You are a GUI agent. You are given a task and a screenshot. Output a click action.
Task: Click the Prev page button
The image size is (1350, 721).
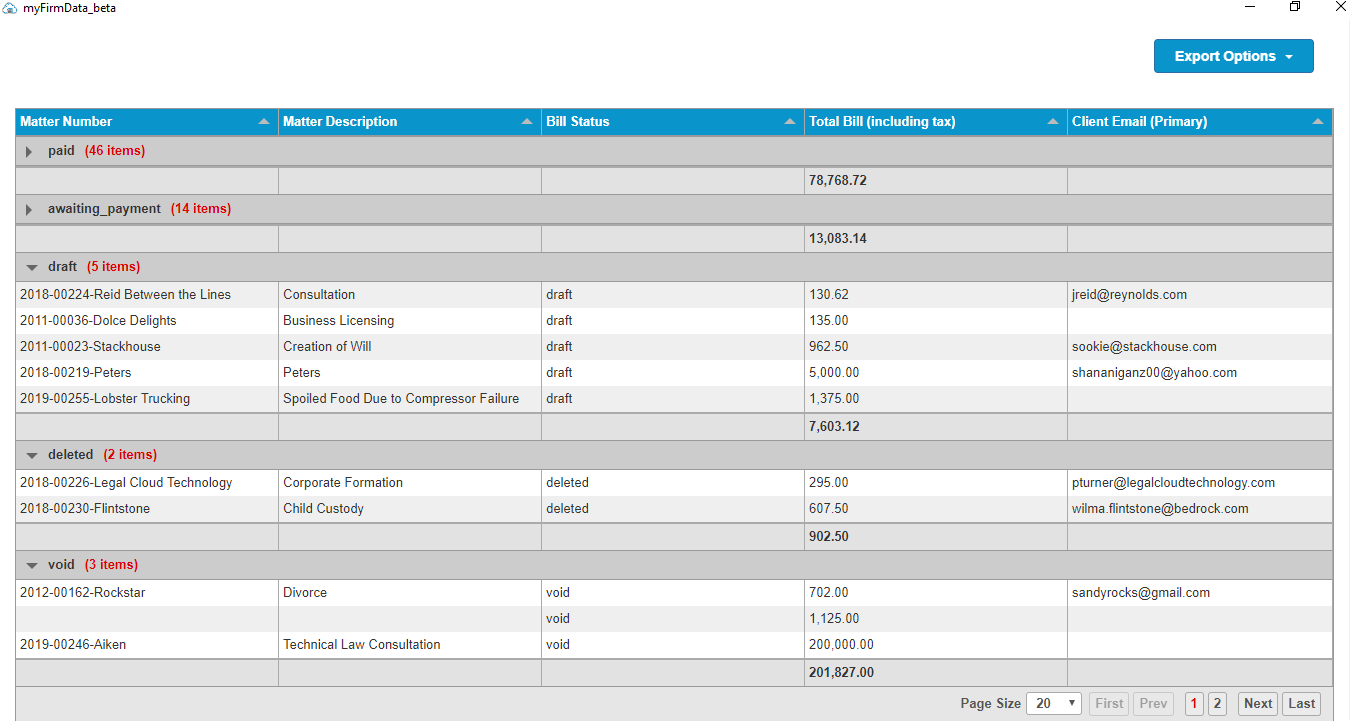[x=1153, y=703]
